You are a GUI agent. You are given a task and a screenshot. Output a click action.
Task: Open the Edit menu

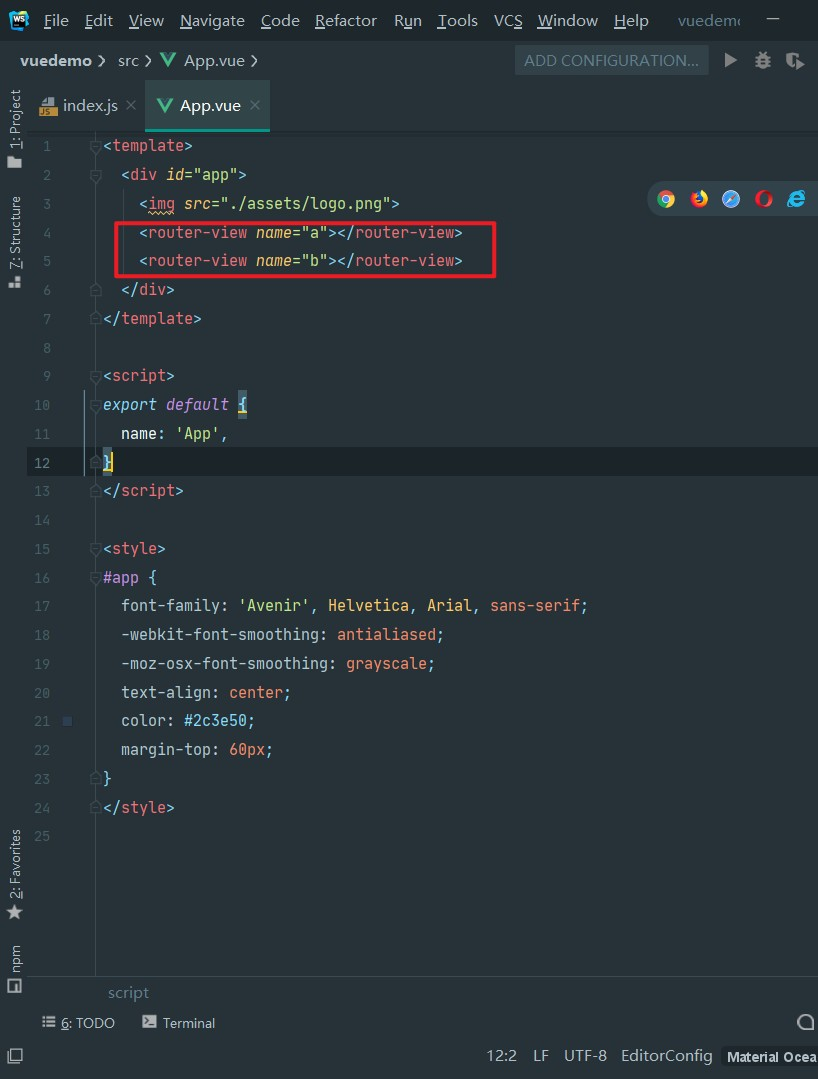[x=98, y=21]
